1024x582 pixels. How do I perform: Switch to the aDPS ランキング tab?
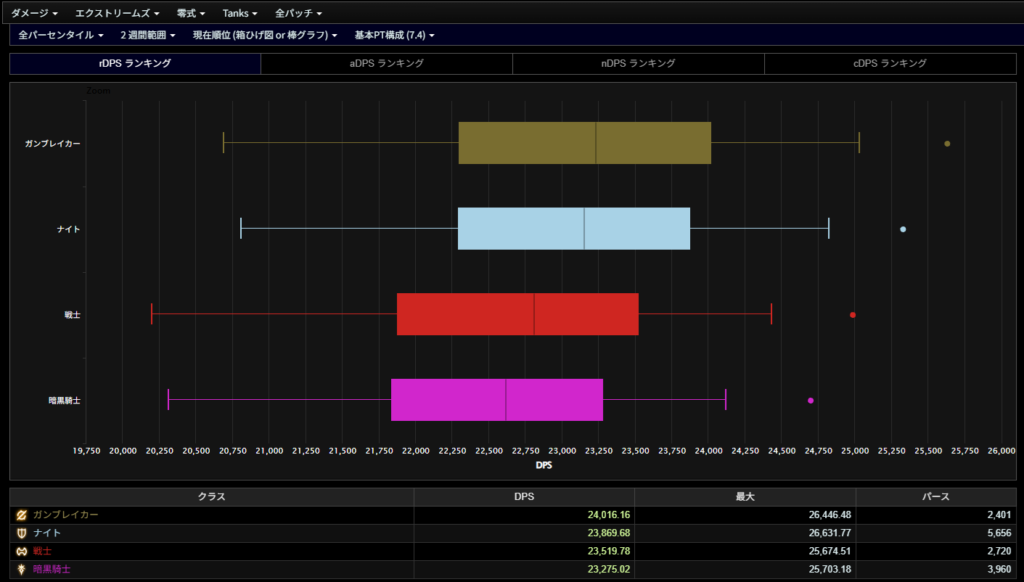point(386,63)
